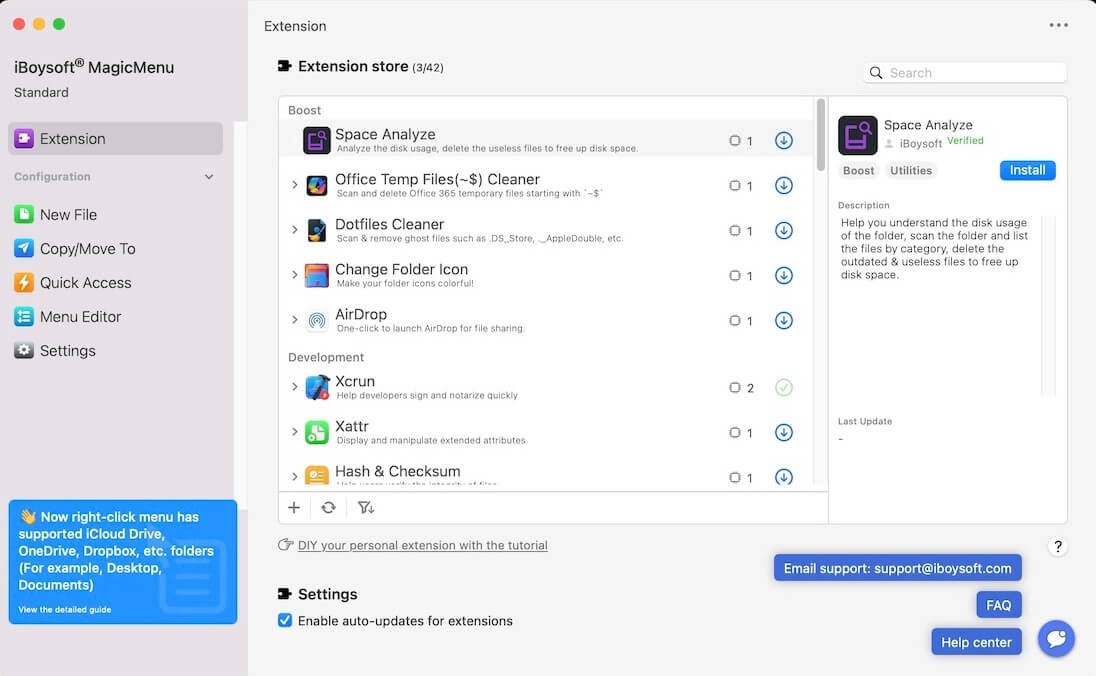
Task: Toggle Enable auto-updates for extensions checkbox
Action: pos(285,620)
